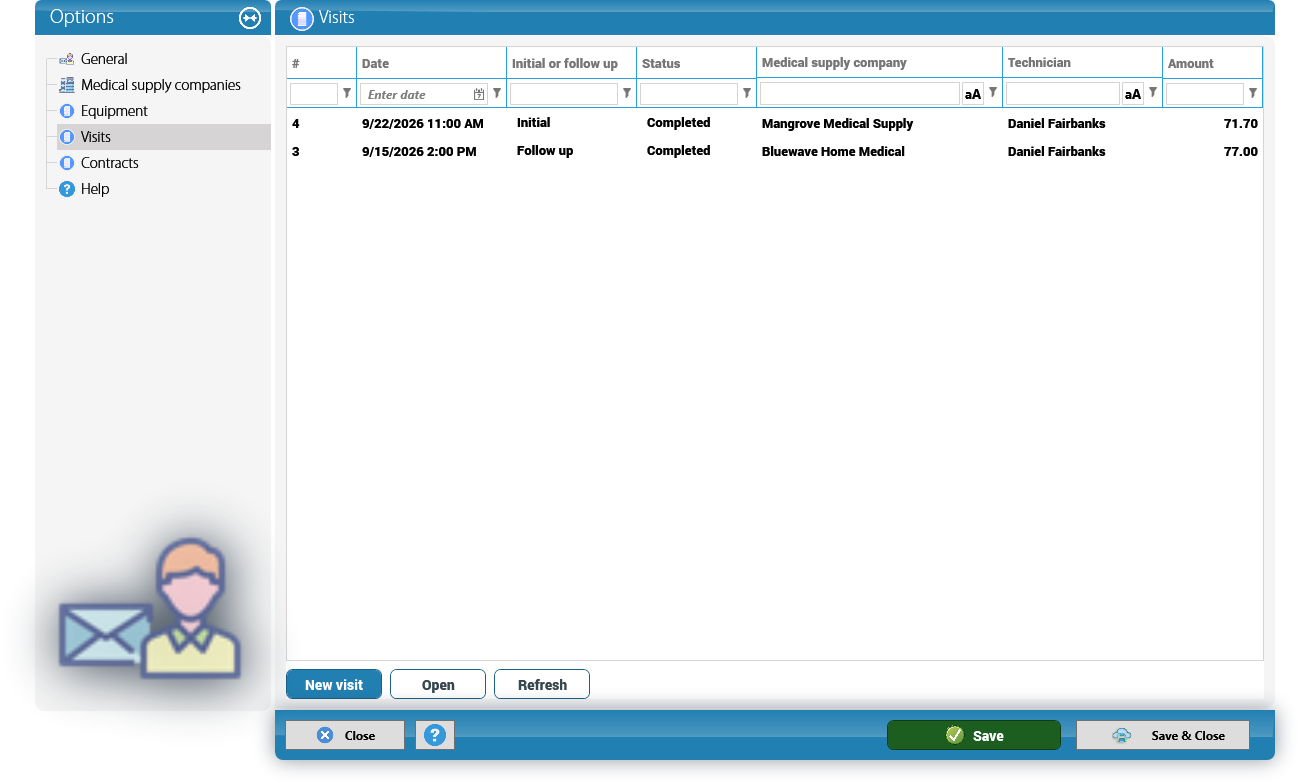Select the Mangrove Medical Supply visit row
This screenshot has width=1298, height=783.
[775, 124]
